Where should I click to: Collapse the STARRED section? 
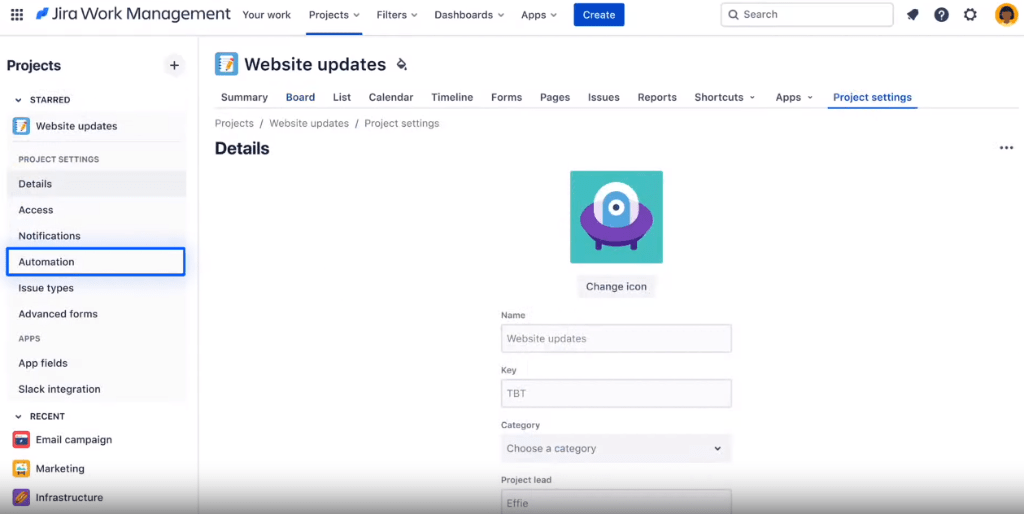[18, 100]
